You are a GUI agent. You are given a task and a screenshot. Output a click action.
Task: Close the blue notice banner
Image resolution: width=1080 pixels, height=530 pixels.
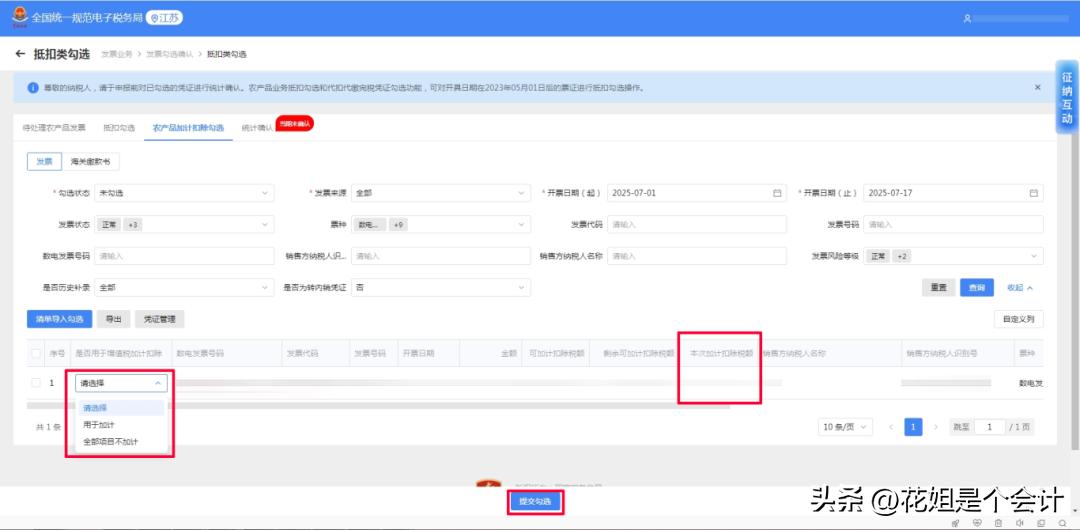pyautogui.click(x=1037, y=88)
